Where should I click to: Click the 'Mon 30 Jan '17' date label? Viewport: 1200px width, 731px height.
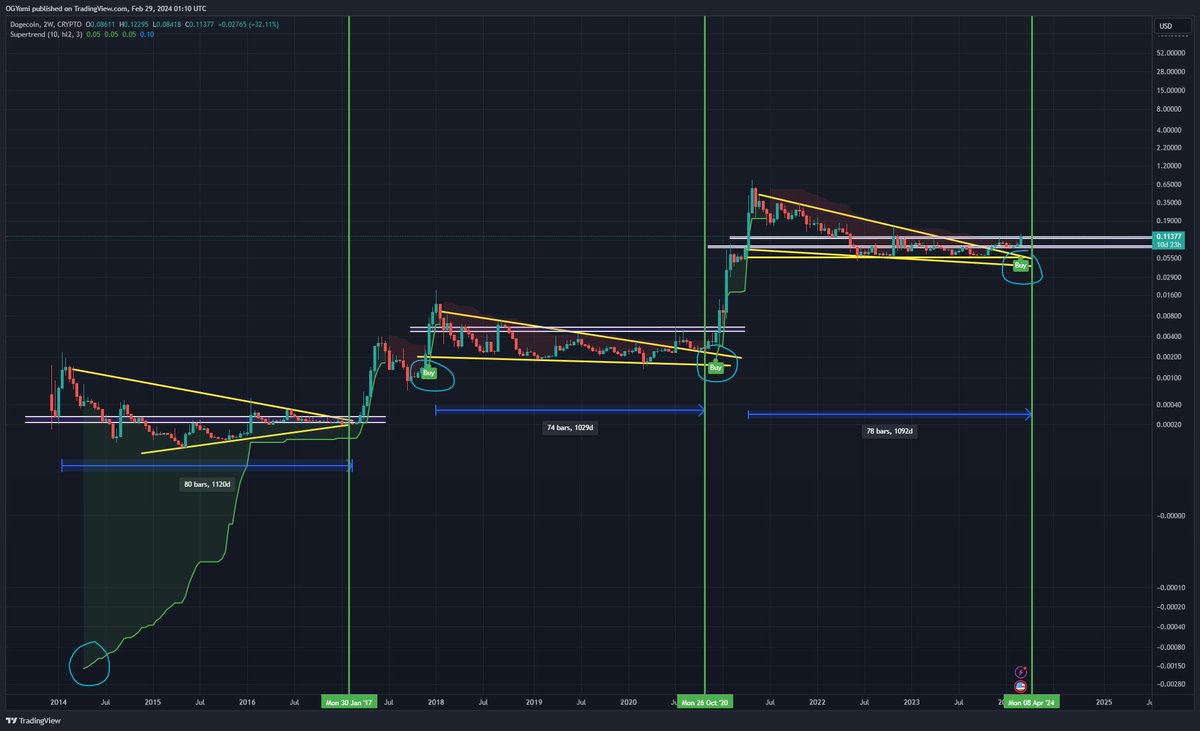(x=350, y=702)
